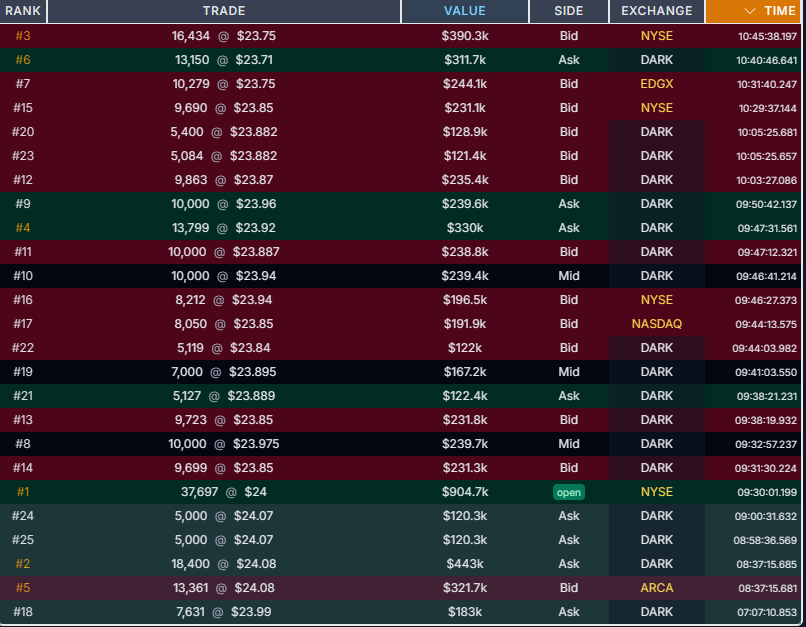Select trade 8,050 @ $23.85
Image resolution: width=806 pixels, height=627 pixels.
(x=224, y=324)
